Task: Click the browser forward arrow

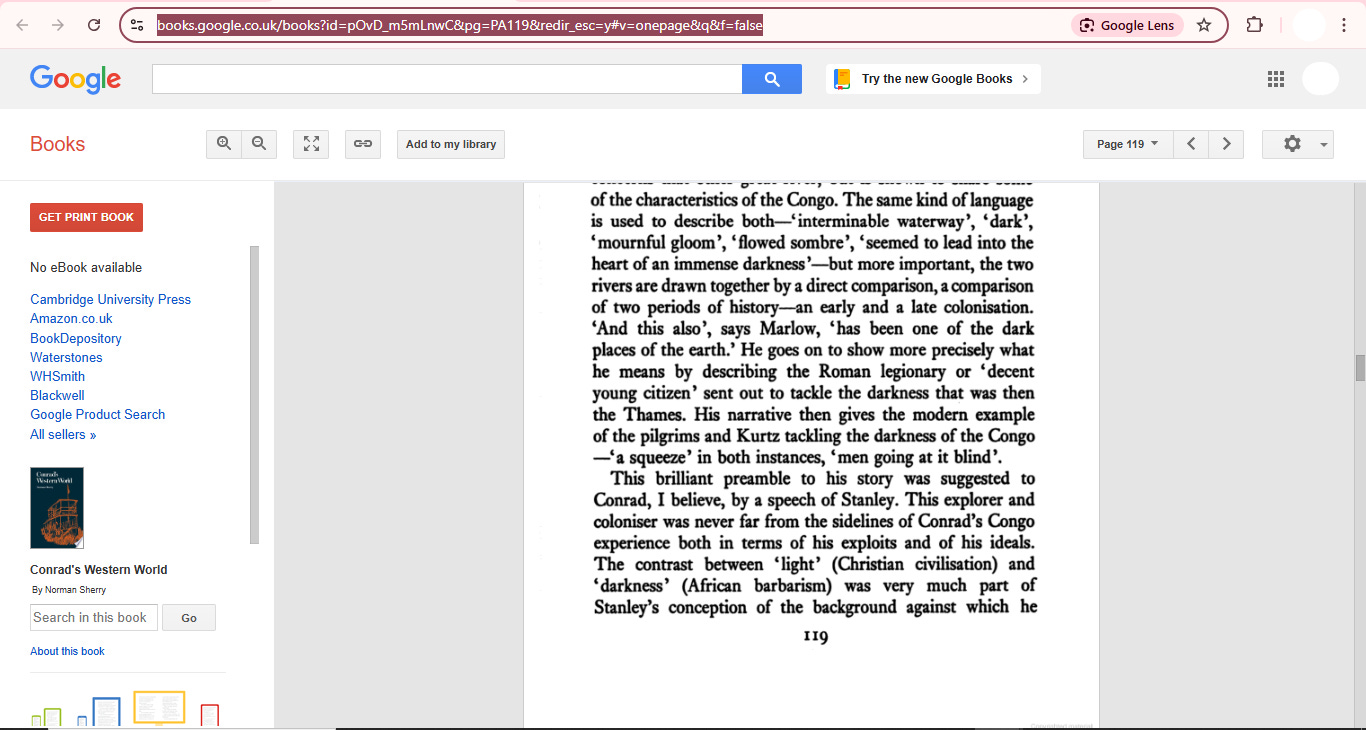Action: pos(58,25)
